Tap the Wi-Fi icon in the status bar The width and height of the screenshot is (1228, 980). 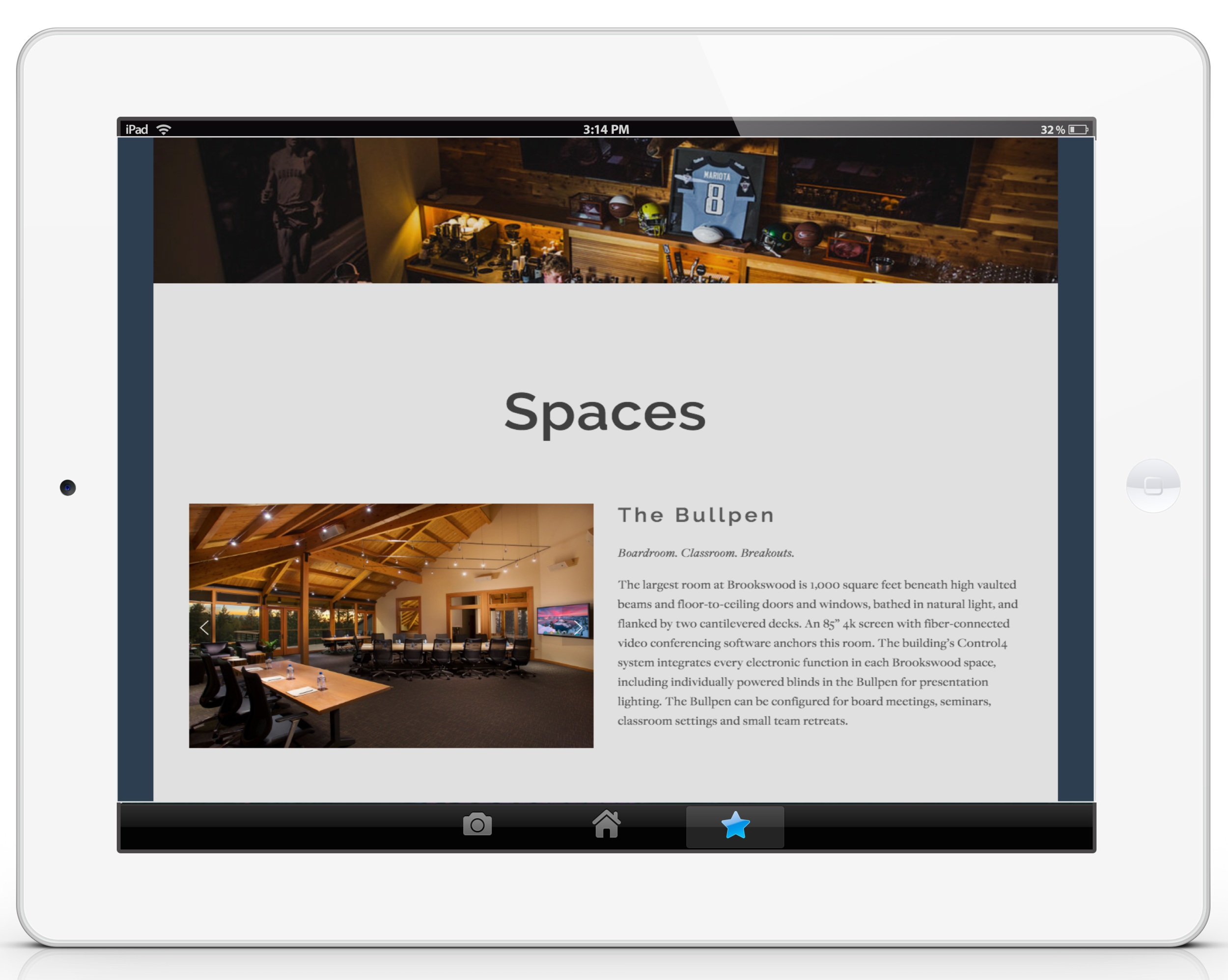165,129
